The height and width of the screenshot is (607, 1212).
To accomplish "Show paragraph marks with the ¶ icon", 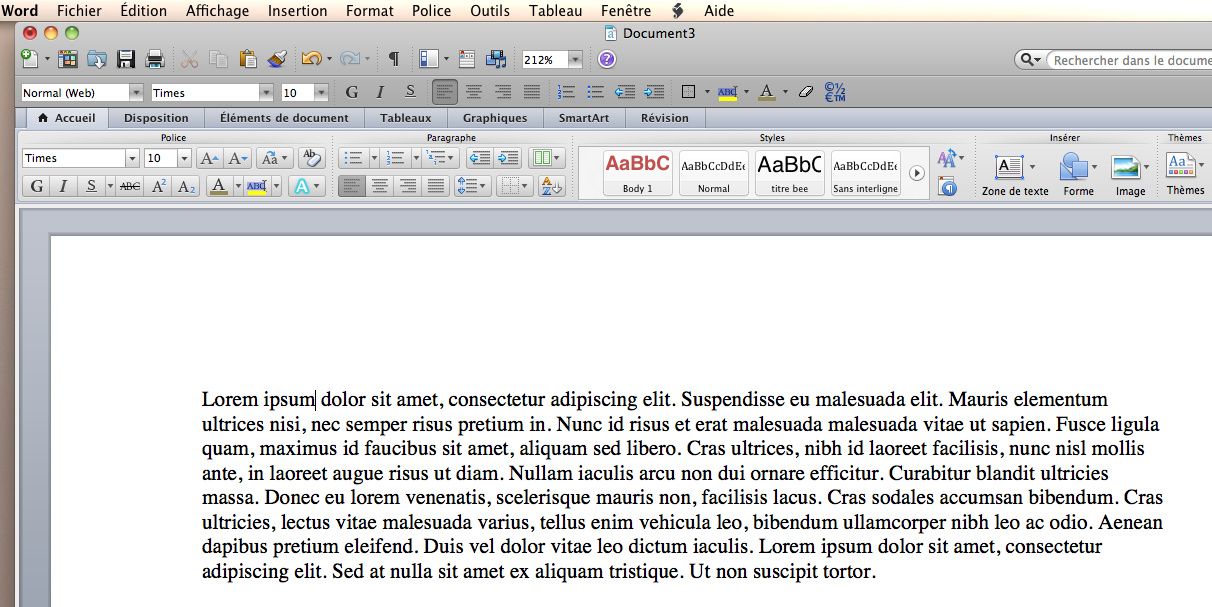I will coord(393,60).
